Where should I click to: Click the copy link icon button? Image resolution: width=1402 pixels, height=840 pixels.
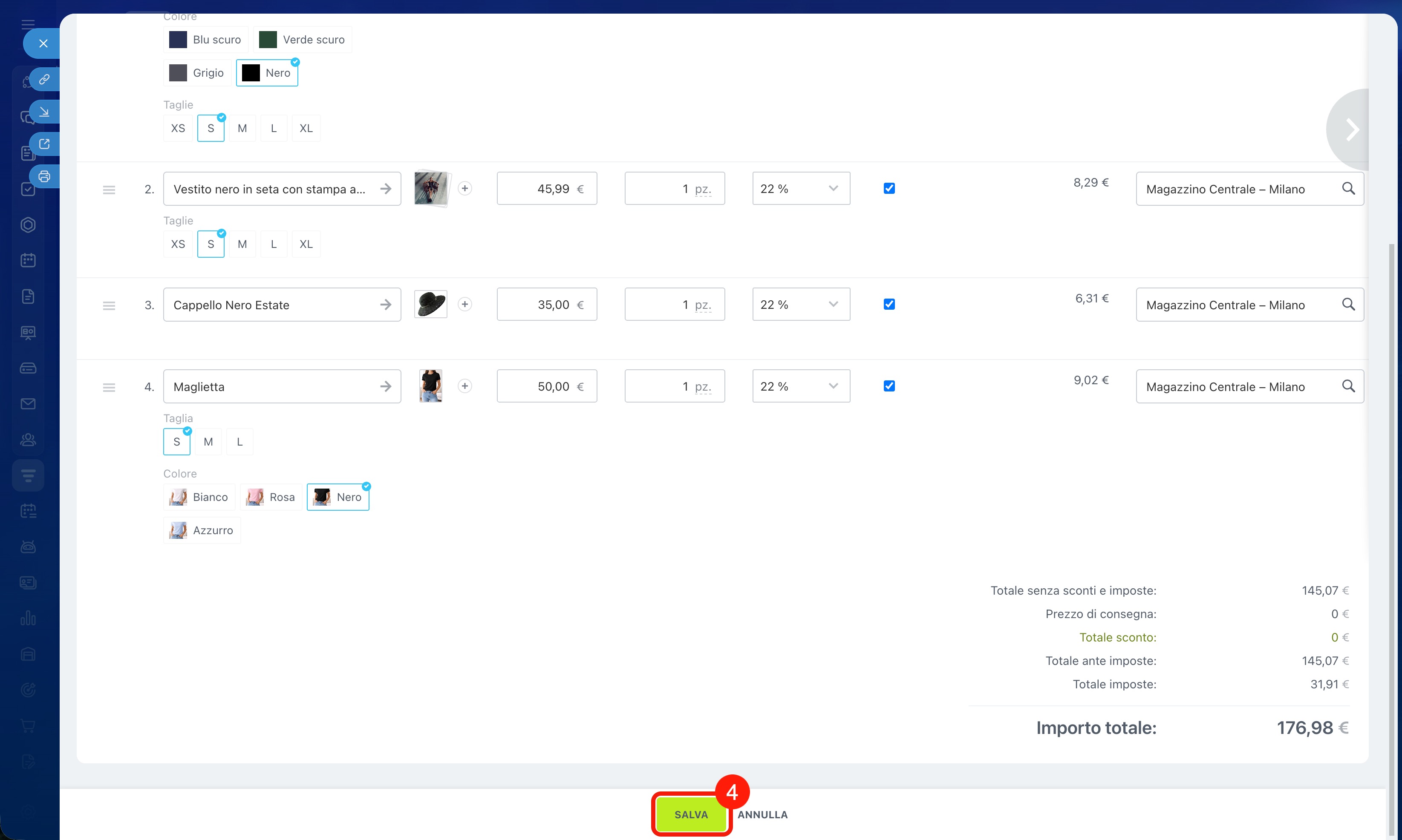click(44, 79)
